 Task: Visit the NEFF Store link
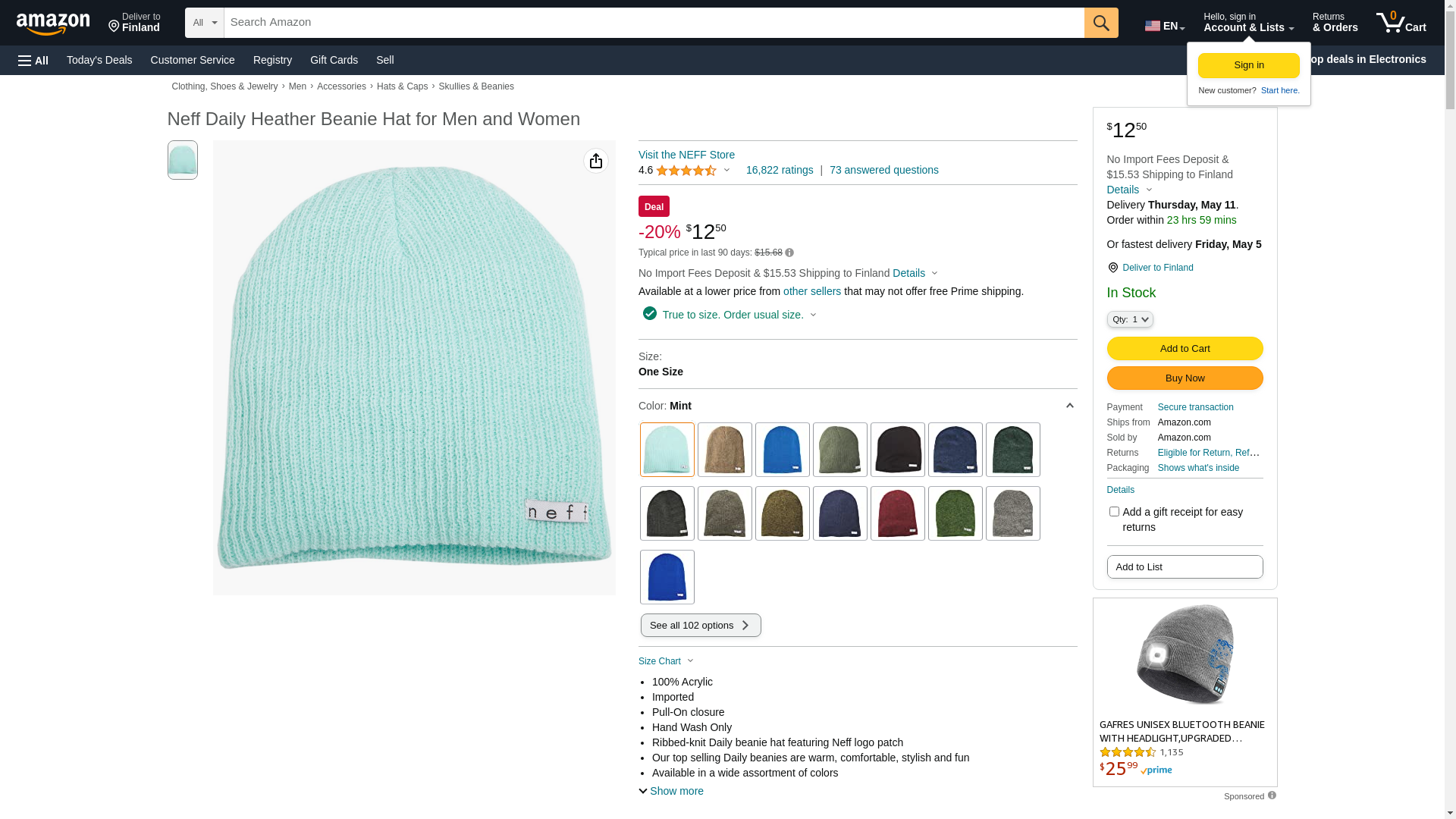coord(686,155)
